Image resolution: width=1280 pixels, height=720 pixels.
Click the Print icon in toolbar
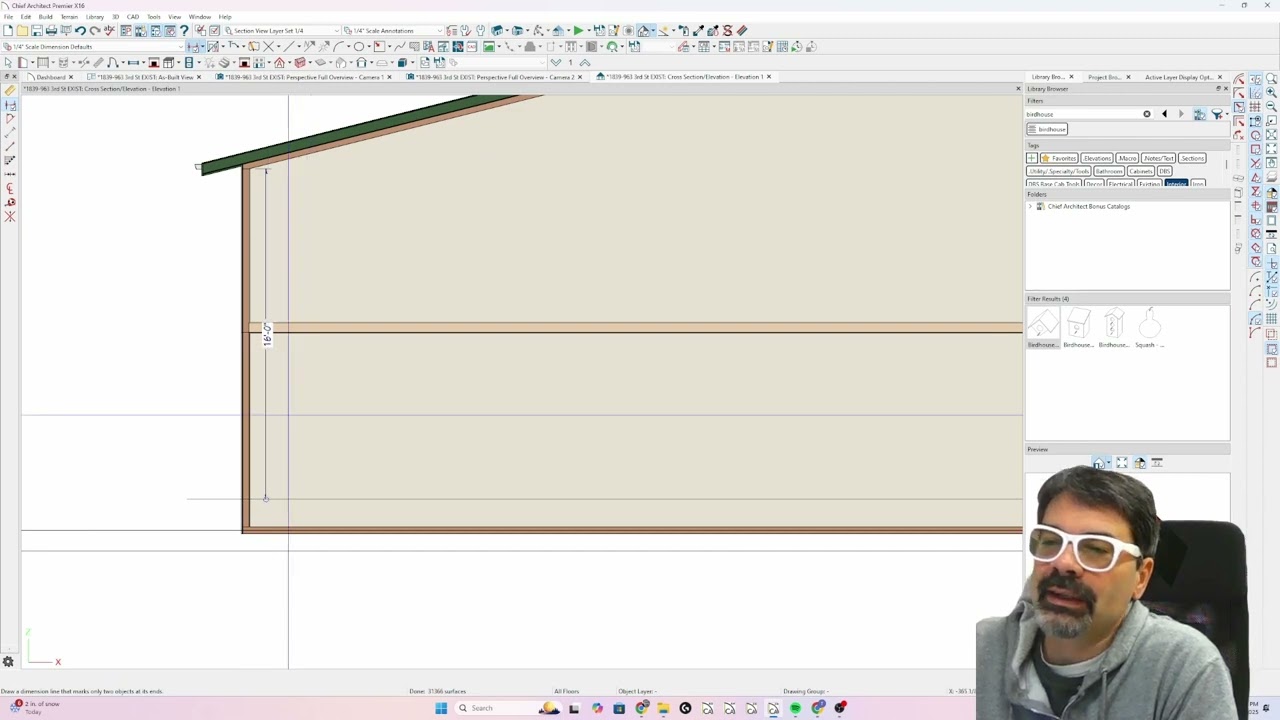51,30
